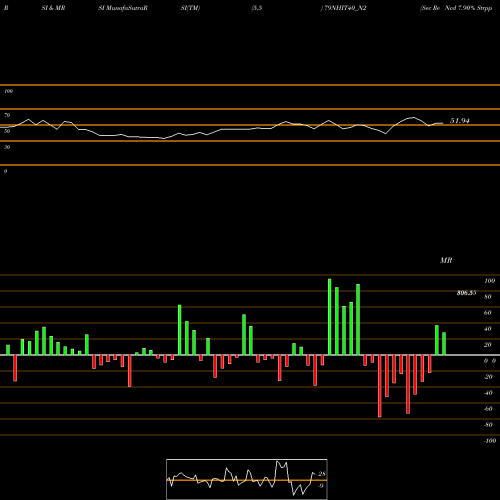Click the 'Ncd 7.90% Strpp' title text
Screen dimensions: 500x500
coord(468,8)
